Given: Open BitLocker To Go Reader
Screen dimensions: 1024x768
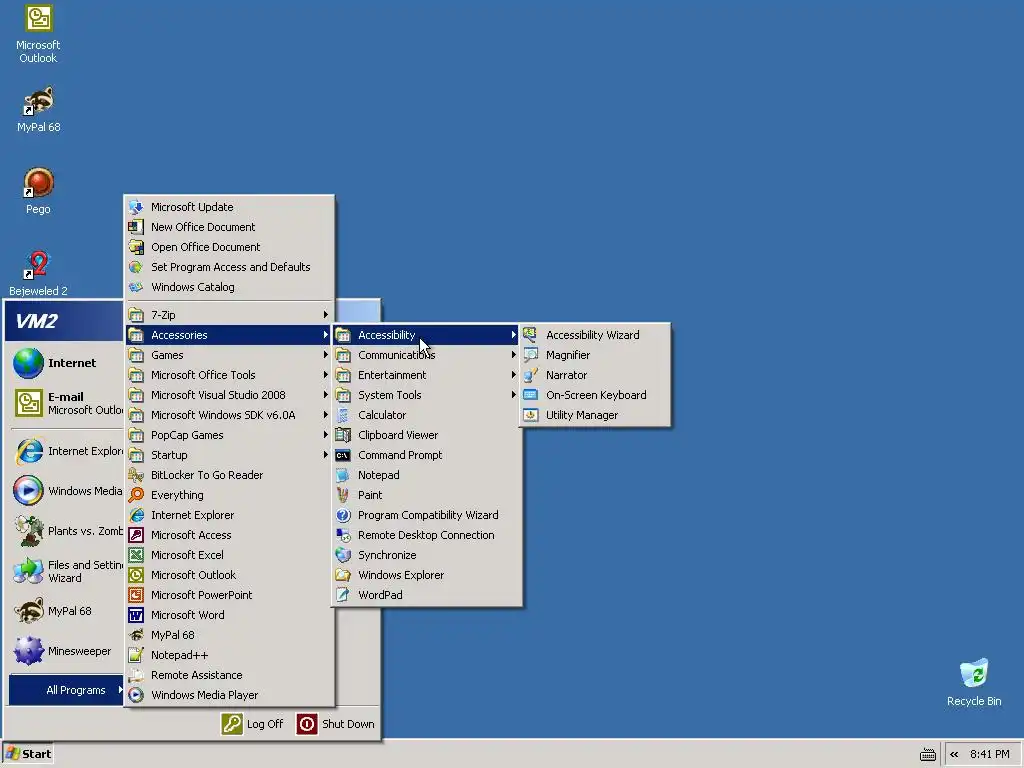Looking at the screenshot, I should pos(229,475).
